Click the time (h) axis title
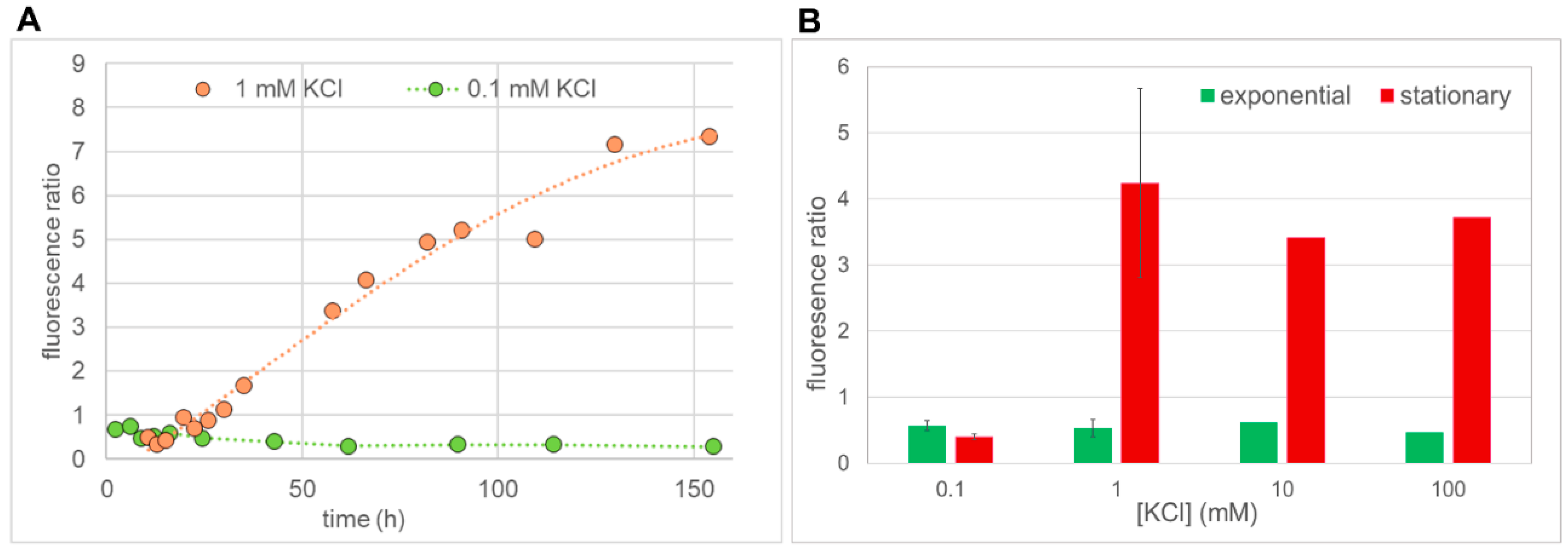The width and height of the screenshot is (1568, 552). click(363, 519)
